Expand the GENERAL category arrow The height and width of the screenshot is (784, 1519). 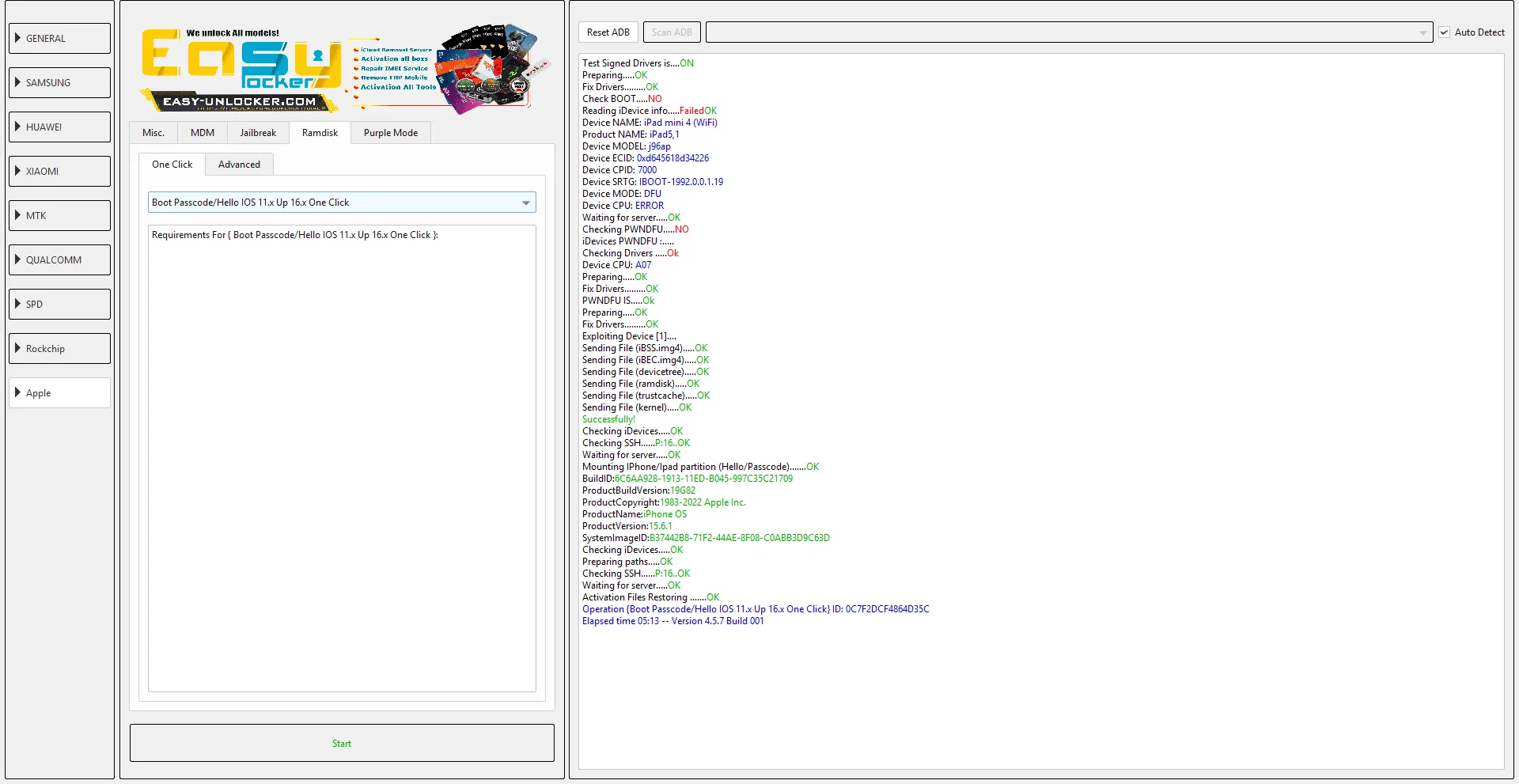click(17, 38)
